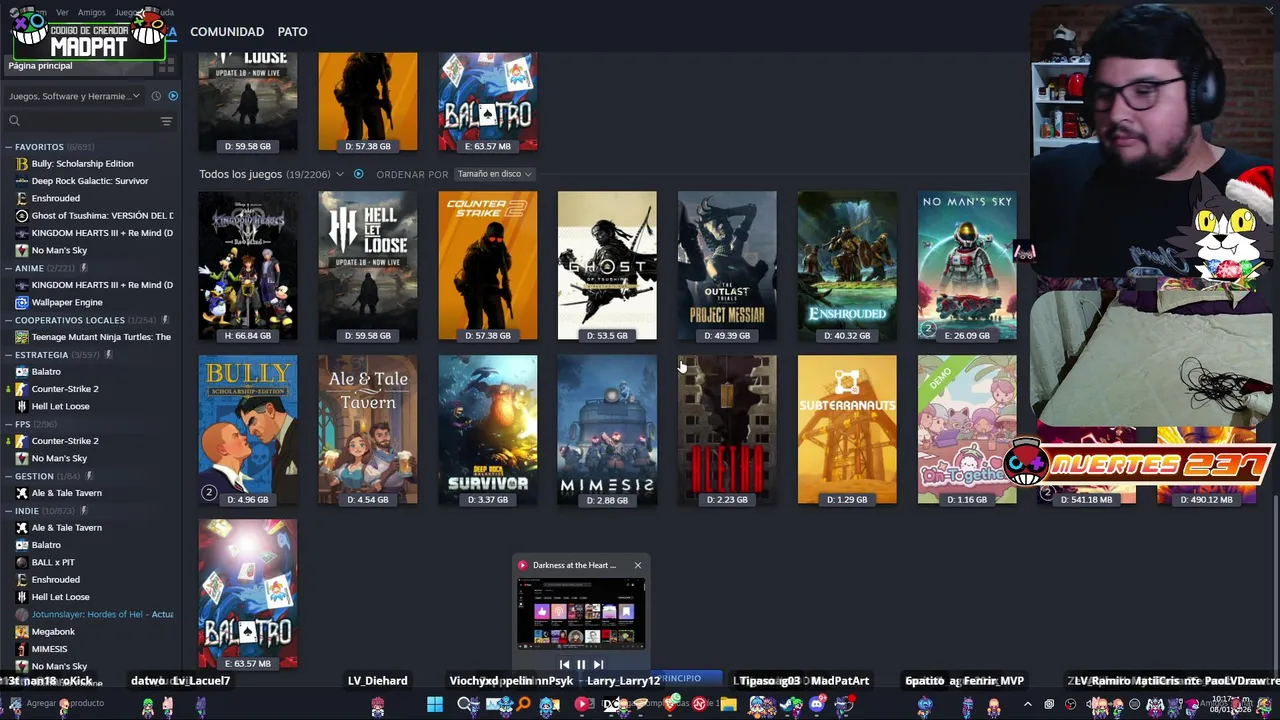This screenshot has height=720, width=1280.
Task: Open Discord from the taskbar
Action: (x=817, y=705)
